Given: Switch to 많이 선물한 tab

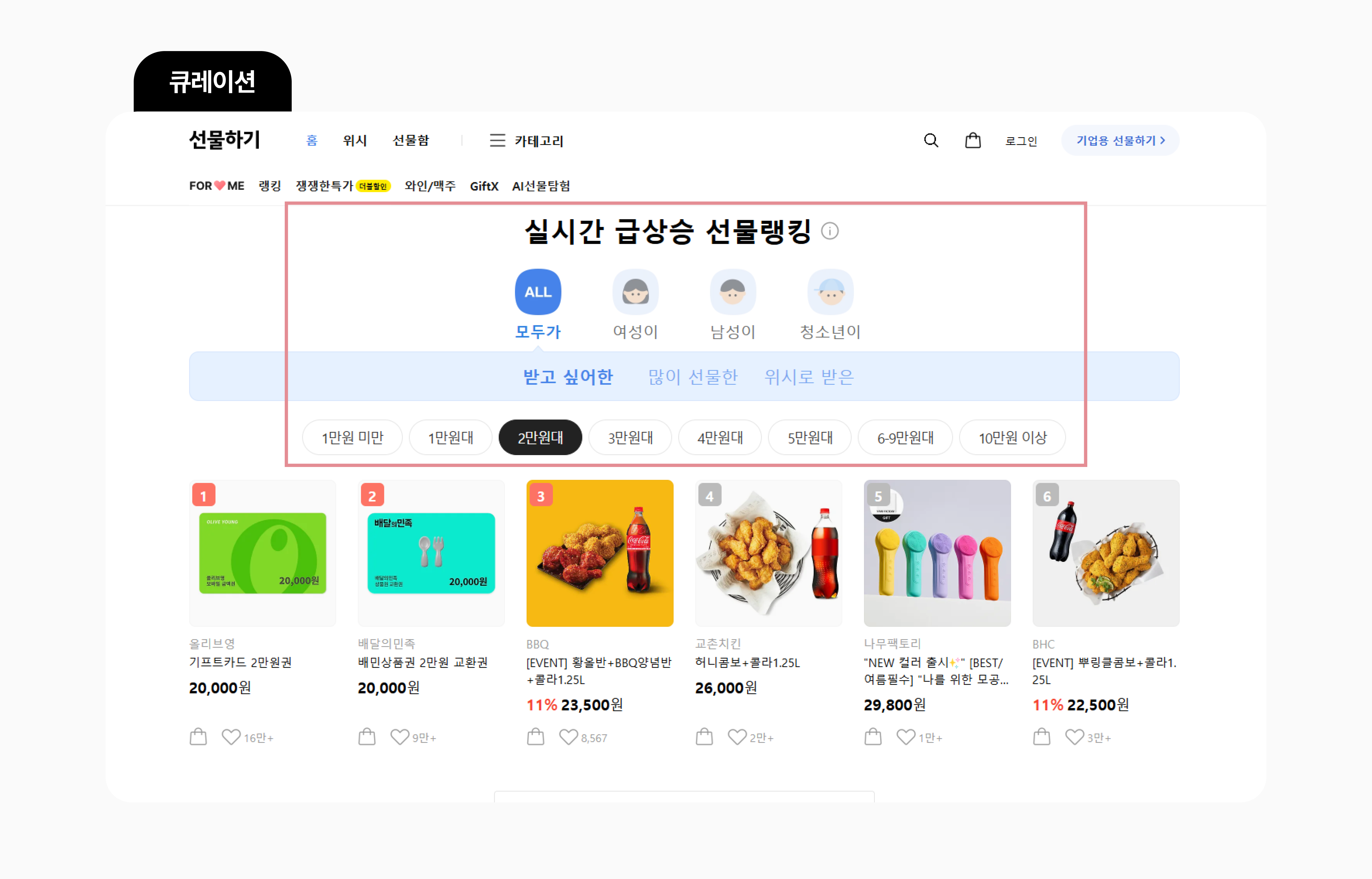Looking at the screenshot, I should (693, 377).
